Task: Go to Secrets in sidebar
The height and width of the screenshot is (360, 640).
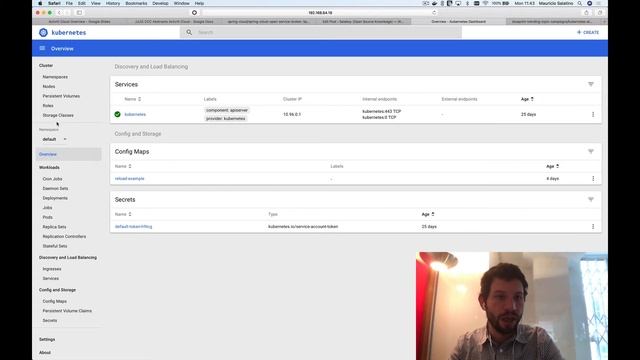Action: point(50,320)
